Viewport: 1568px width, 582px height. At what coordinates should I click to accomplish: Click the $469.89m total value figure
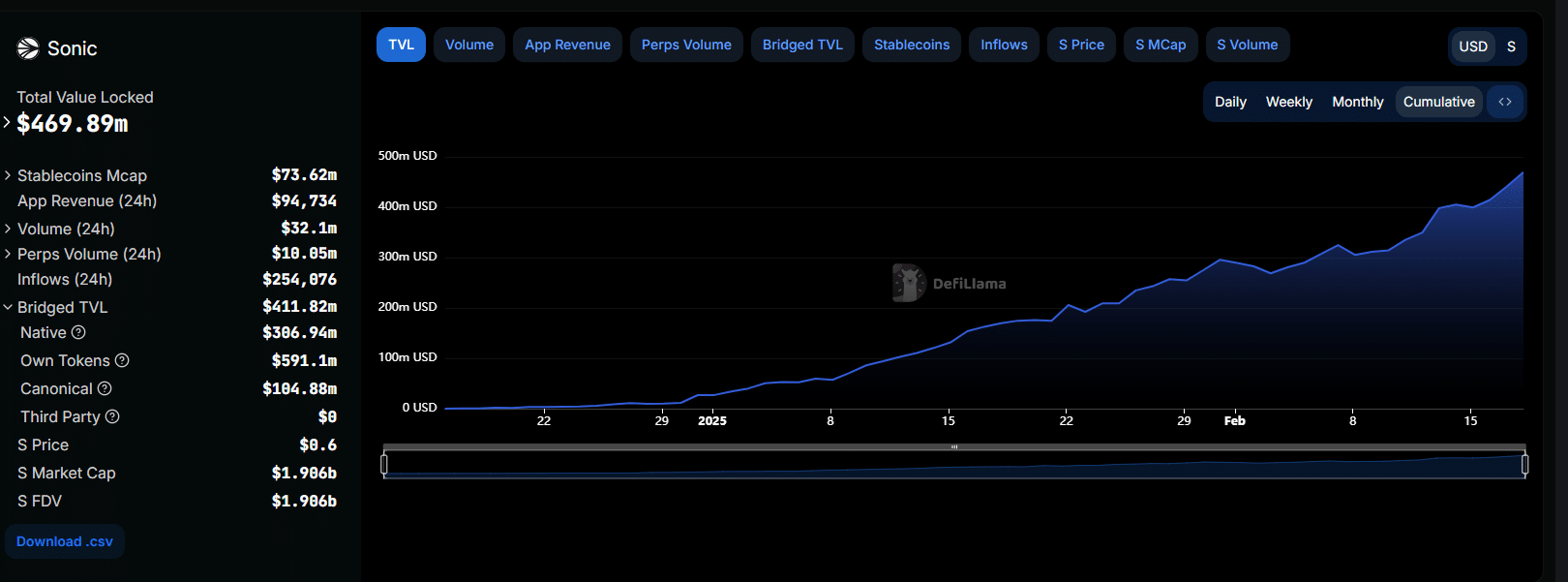(x=73, y=124)
